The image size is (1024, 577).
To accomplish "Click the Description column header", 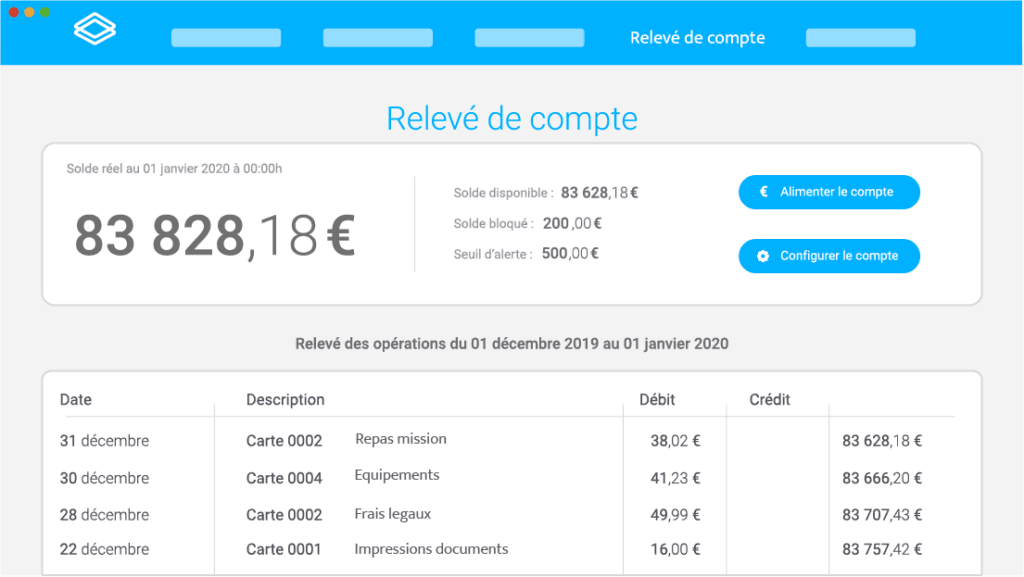I will click(x=285, y=399).
